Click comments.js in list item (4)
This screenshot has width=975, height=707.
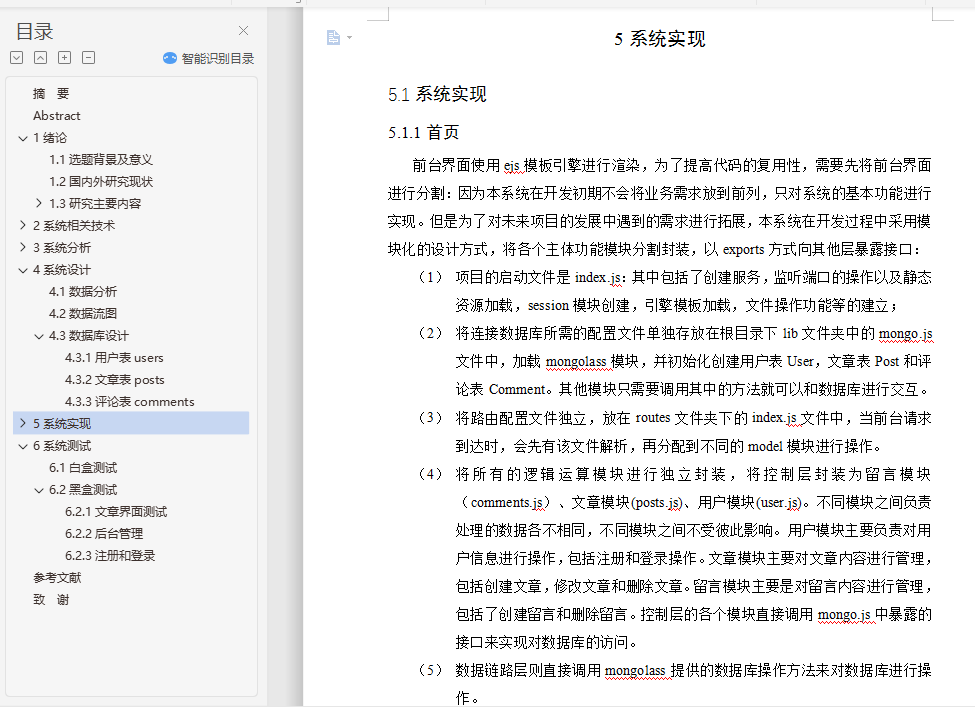[x=508, y=502]
